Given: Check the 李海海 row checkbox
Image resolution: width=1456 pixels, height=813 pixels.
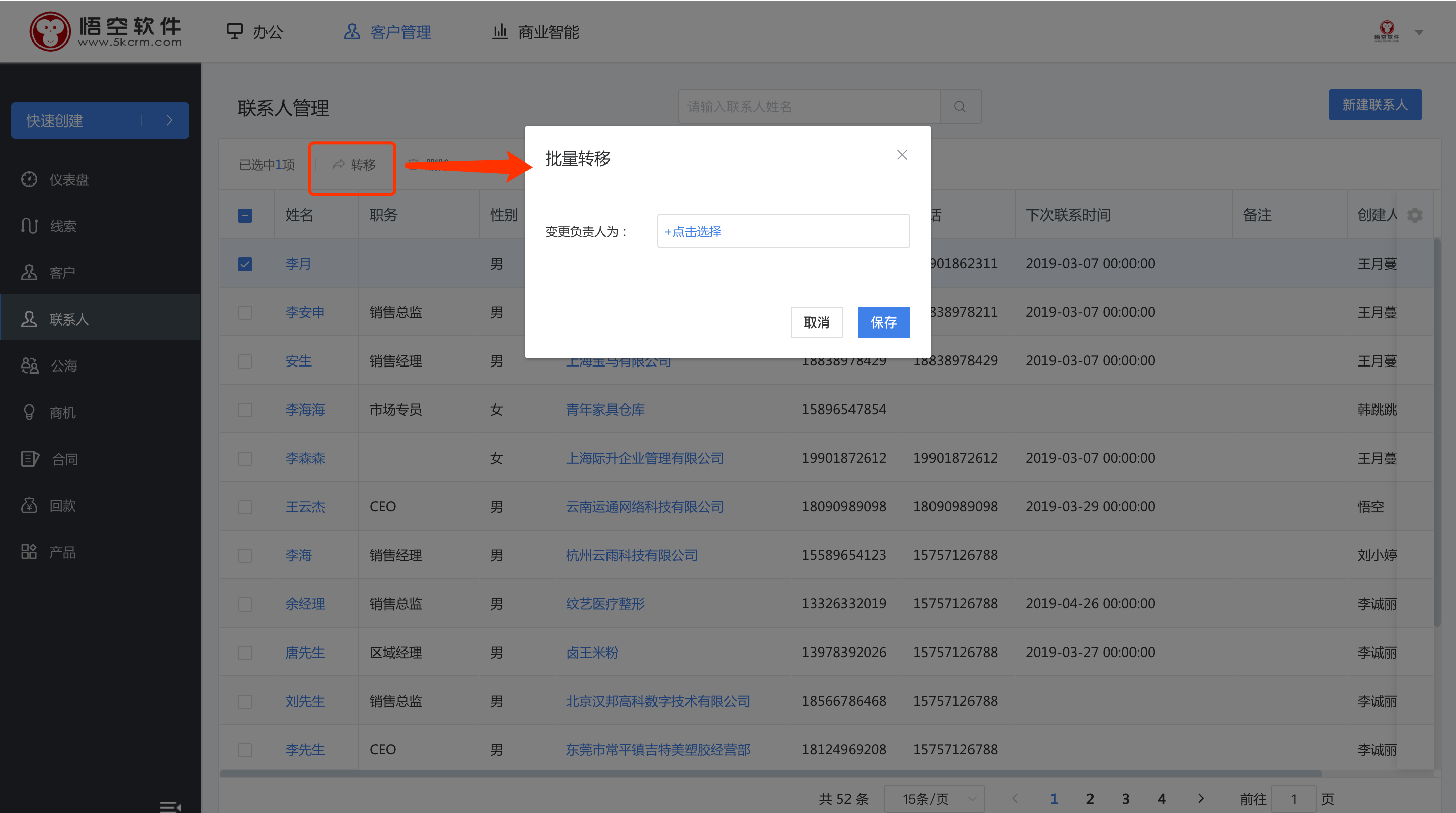Looking at the screenshot, I should coord(245,410).
